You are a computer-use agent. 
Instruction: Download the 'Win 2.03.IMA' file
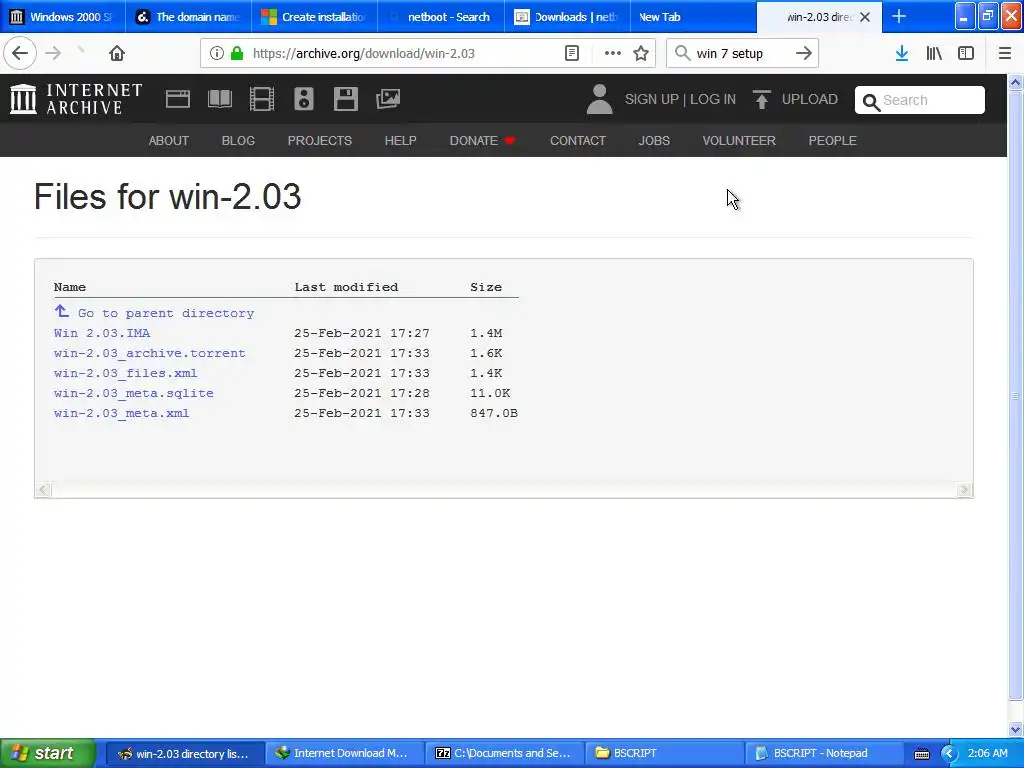102,333
